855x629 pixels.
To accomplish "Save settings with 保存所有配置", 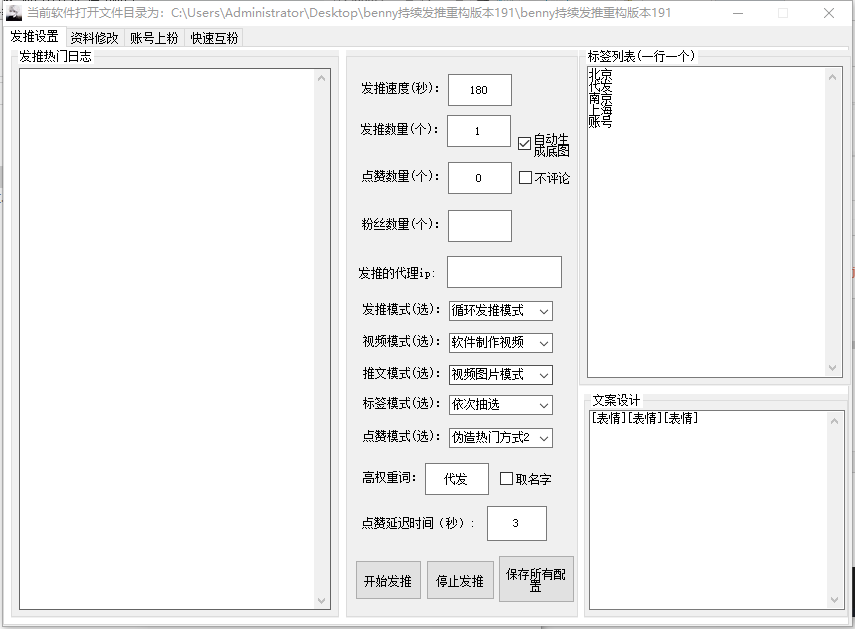I will point(536,579).
